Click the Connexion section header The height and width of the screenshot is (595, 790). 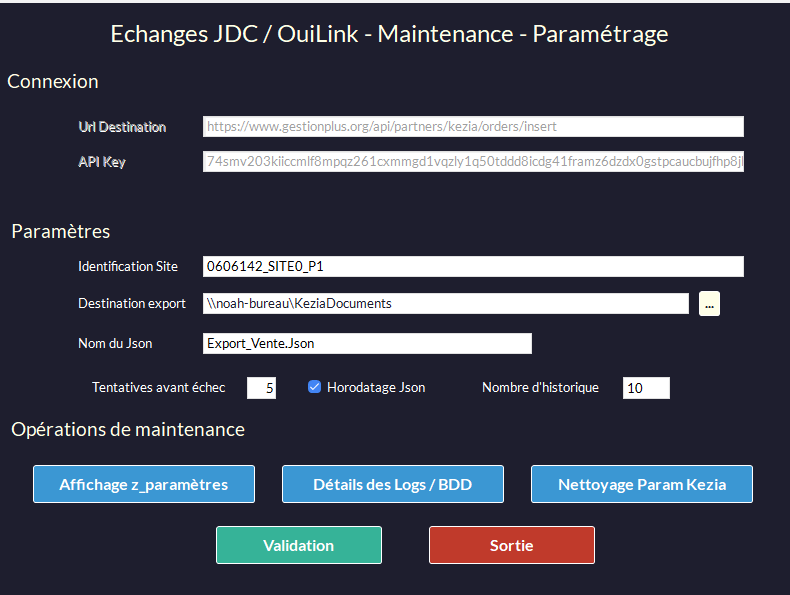click(x=53, y=82)
